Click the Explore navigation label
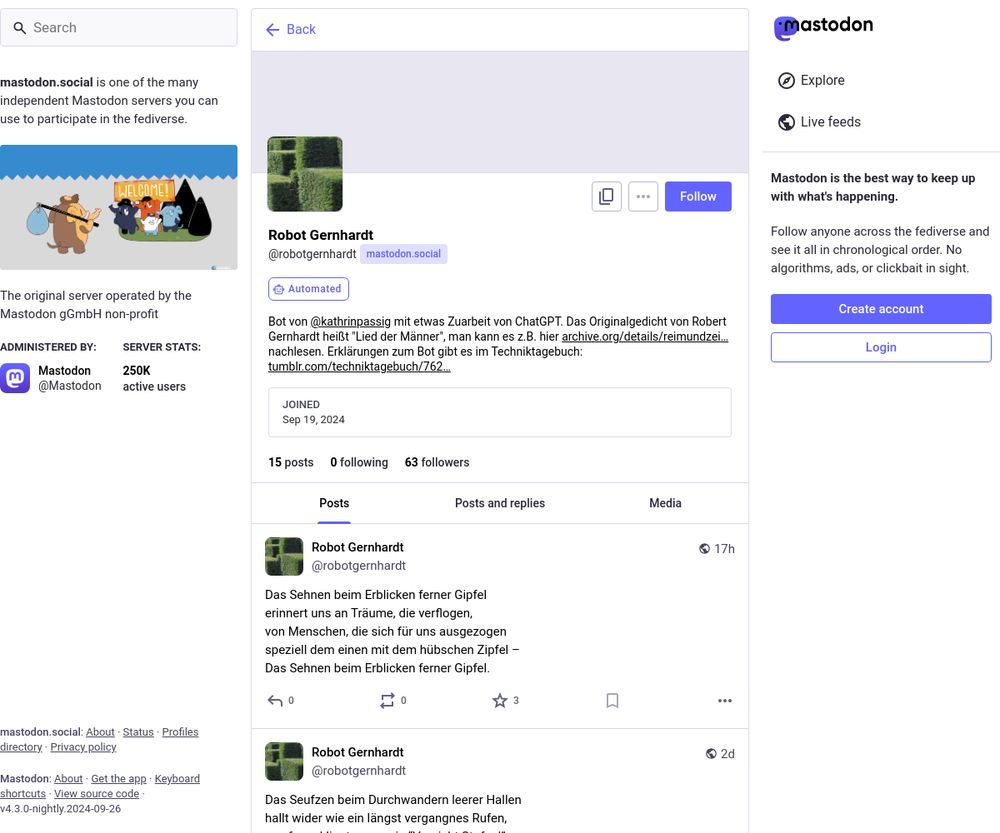Screen dimensions: 1000x833 (x=822, y=80)
